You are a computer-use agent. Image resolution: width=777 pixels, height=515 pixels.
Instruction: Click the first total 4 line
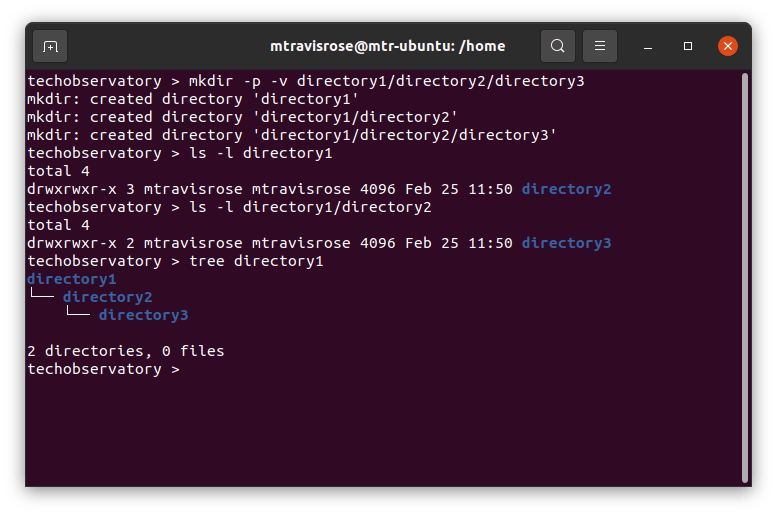[x=58, y=171]
